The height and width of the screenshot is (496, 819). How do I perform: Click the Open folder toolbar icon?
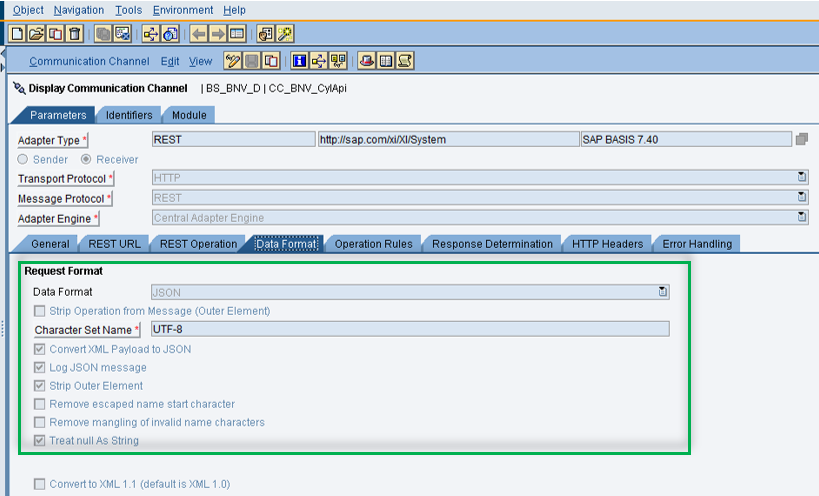[36, 34]
